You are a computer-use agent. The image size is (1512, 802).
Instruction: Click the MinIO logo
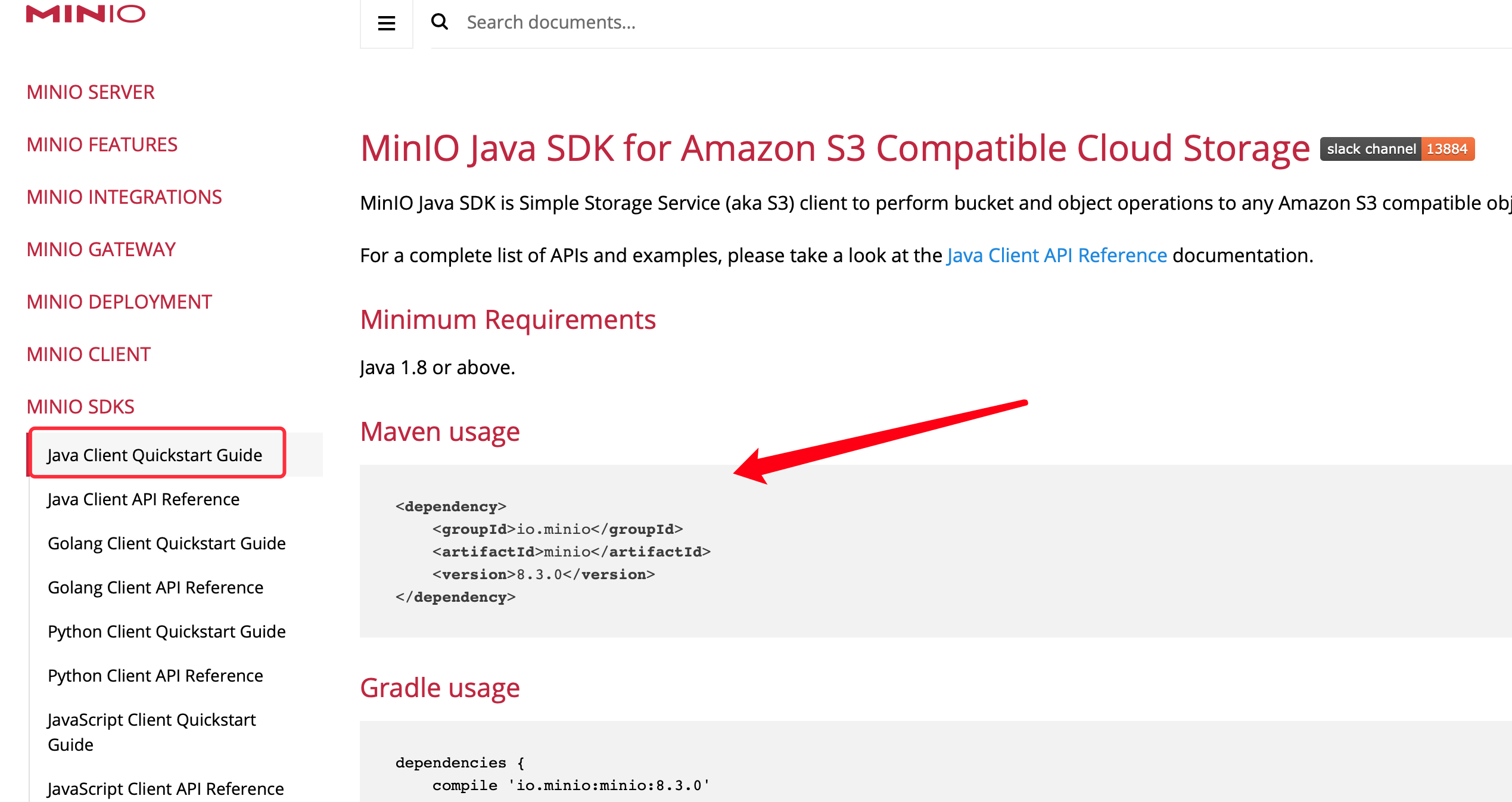tap(85, 14)
